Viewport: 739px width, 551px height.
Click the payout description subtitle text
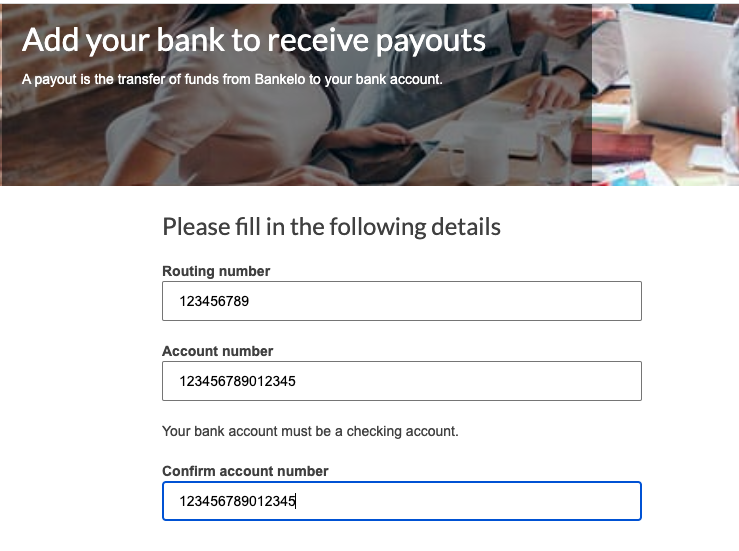[232, 79]
